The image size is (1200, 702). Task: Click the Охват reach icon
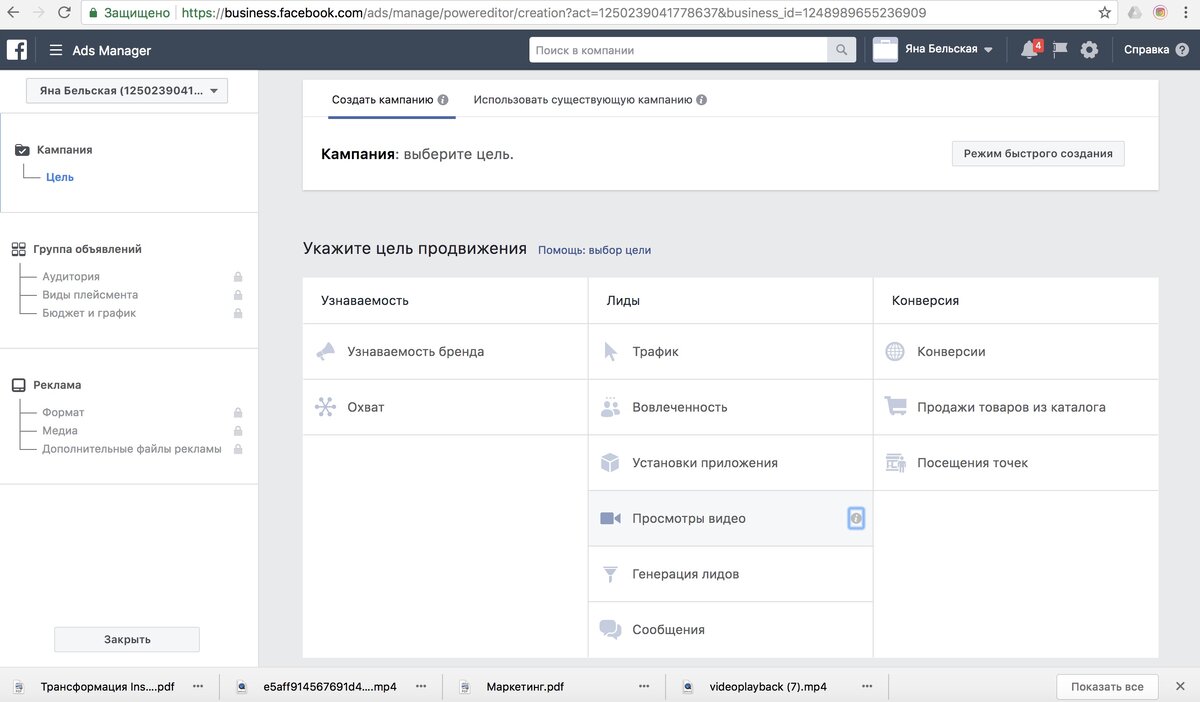click(325, 407)
